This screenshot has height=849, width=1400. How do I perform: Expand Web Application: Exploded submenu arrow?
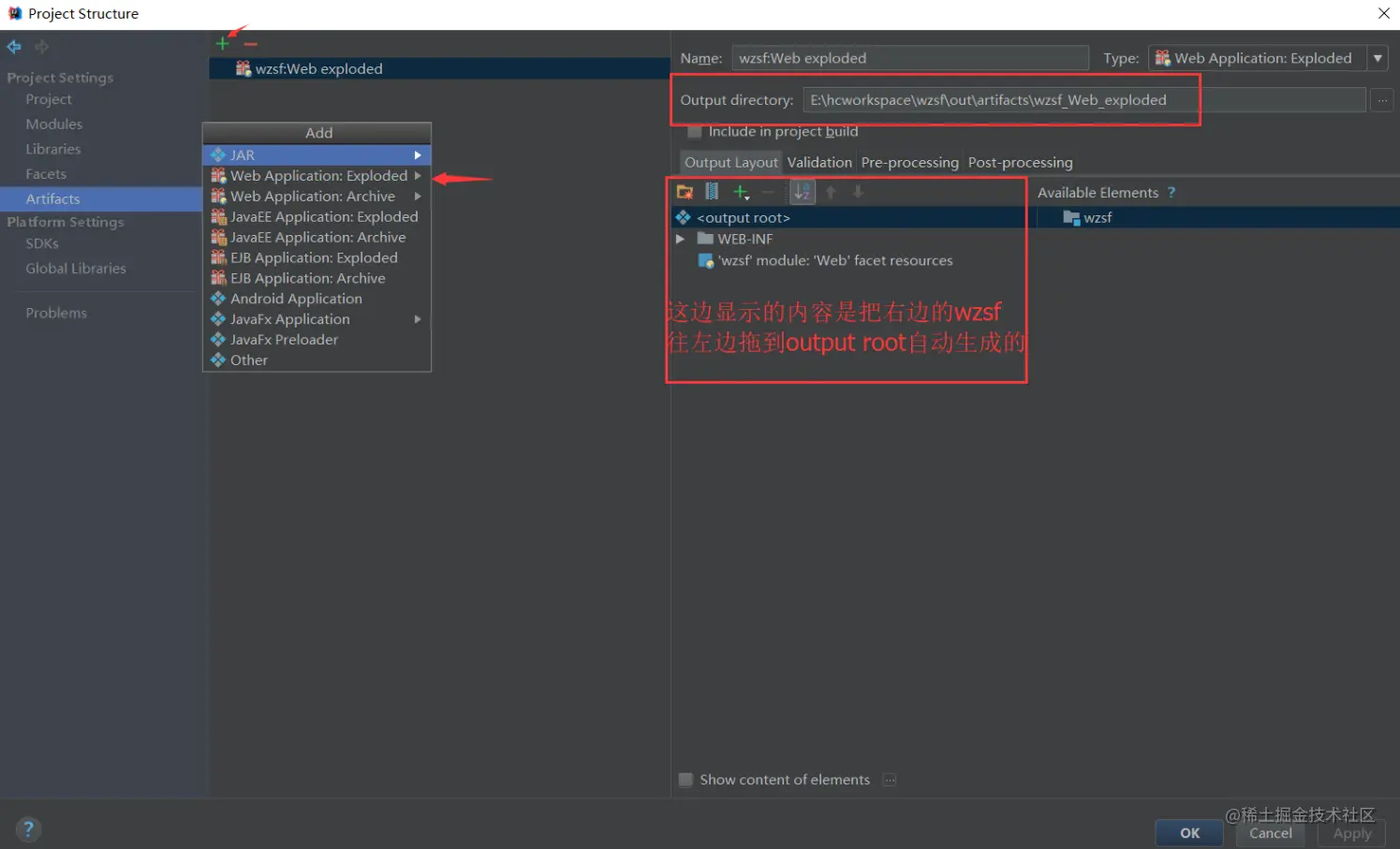coord(418,176)
